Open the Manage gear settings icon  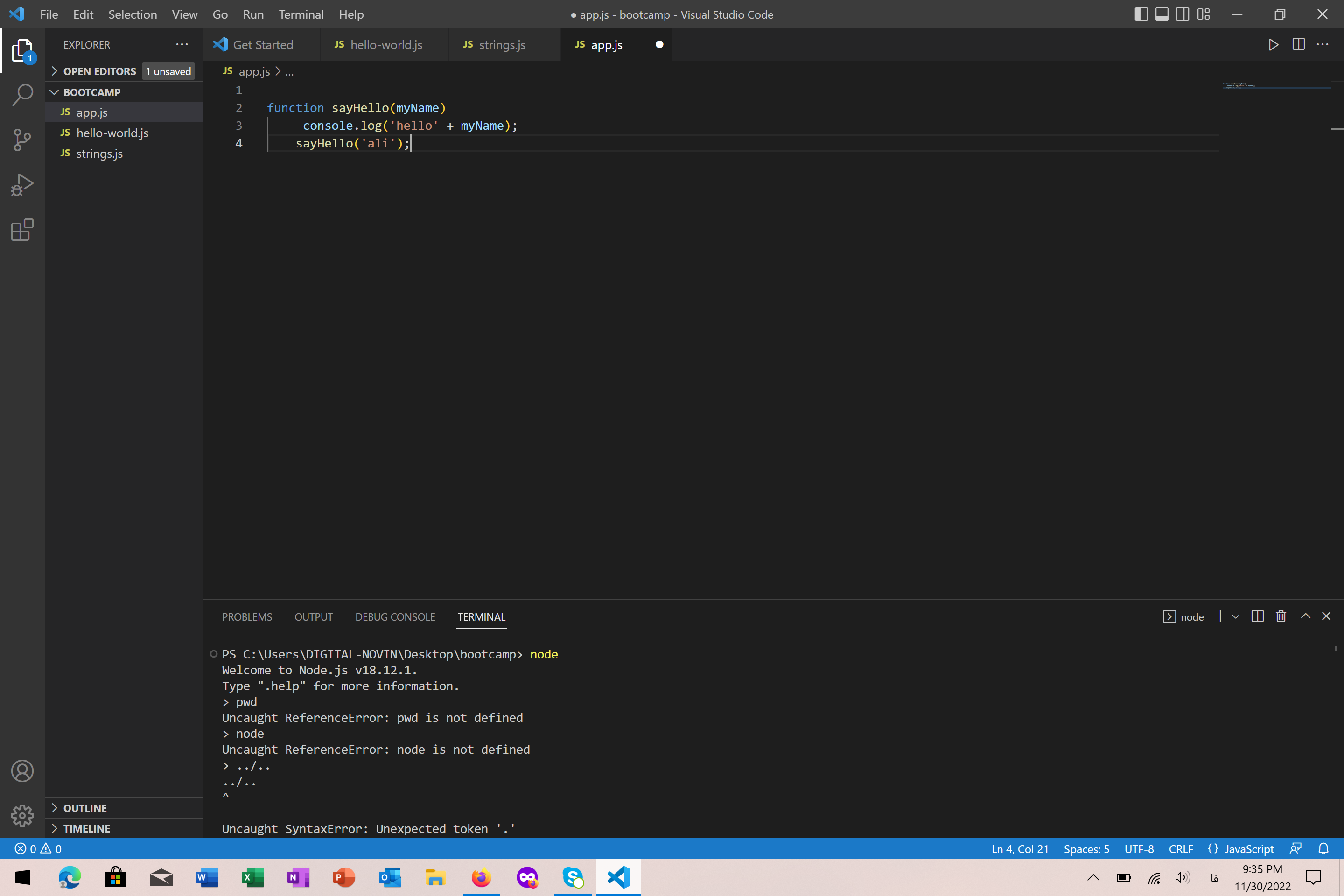(22, 815)
